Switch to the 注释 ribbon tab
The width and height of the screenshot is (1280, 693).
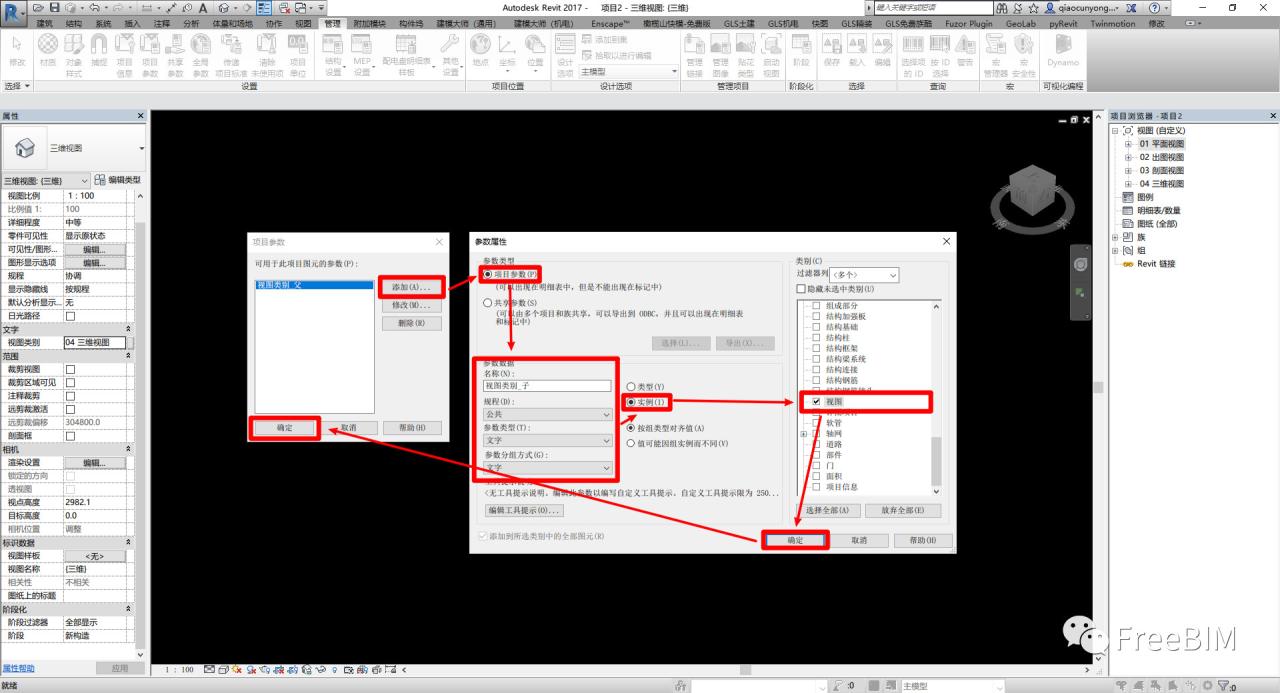point(162,23)
